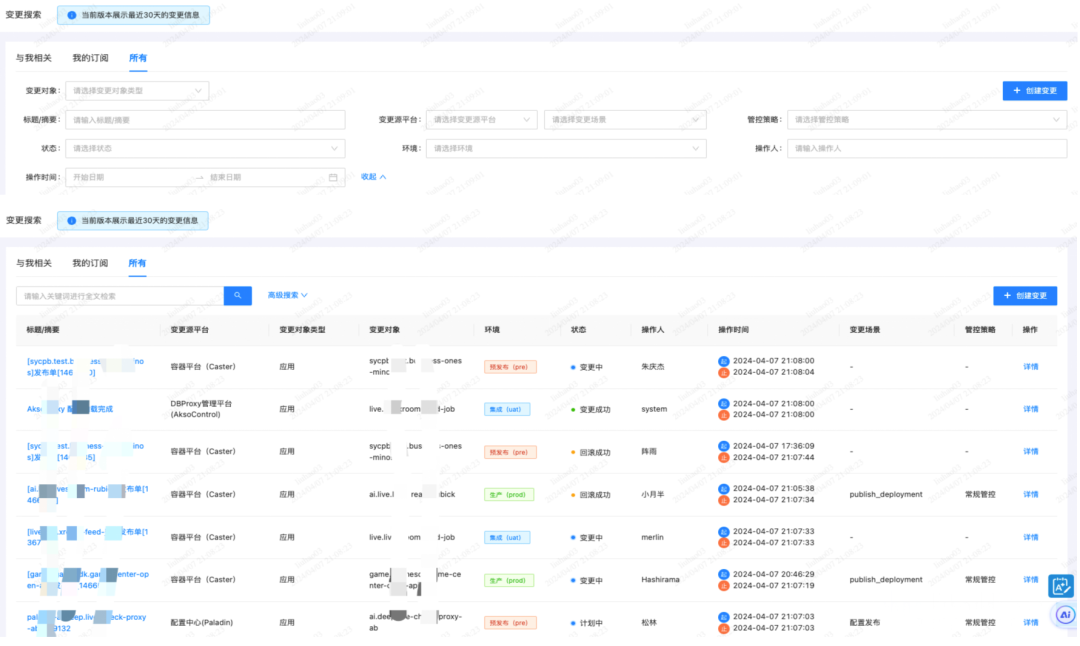
Task: Click 创建变更 button above the results table
Action: coord(1025,296)
